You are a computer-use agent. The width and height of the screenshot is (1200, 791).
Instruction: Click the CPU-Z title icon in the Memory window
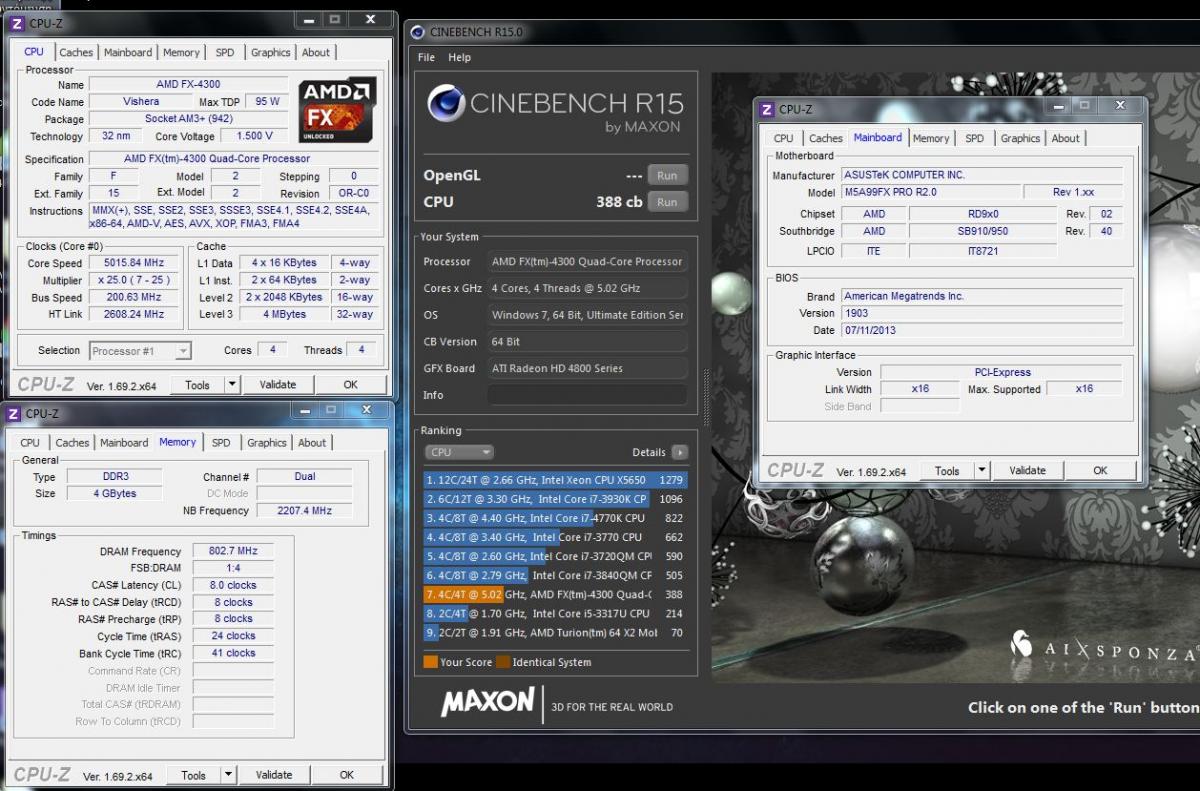click(14, 413)
